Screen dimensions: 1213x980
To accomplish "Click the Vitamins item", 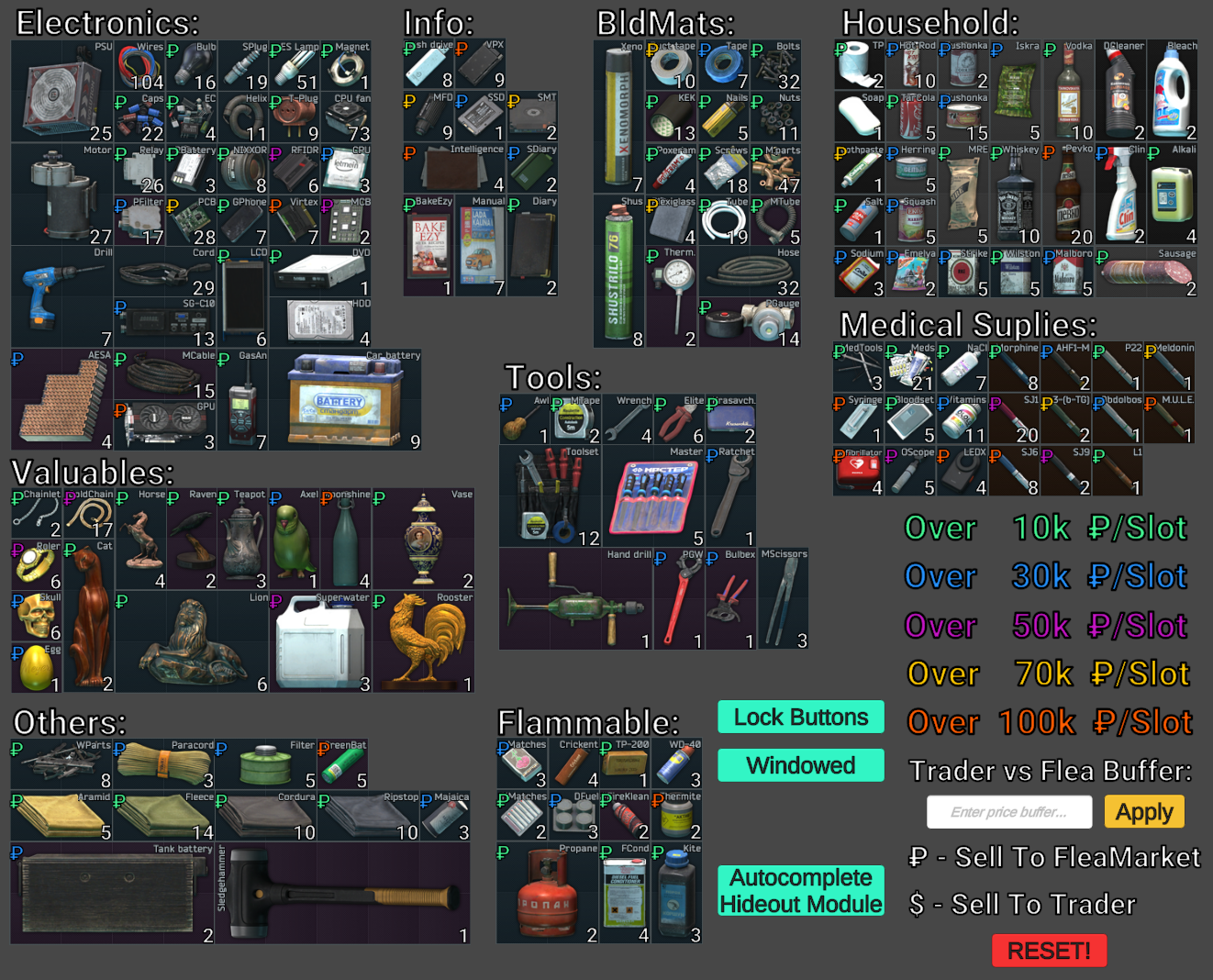I will [x=963, y=418].
